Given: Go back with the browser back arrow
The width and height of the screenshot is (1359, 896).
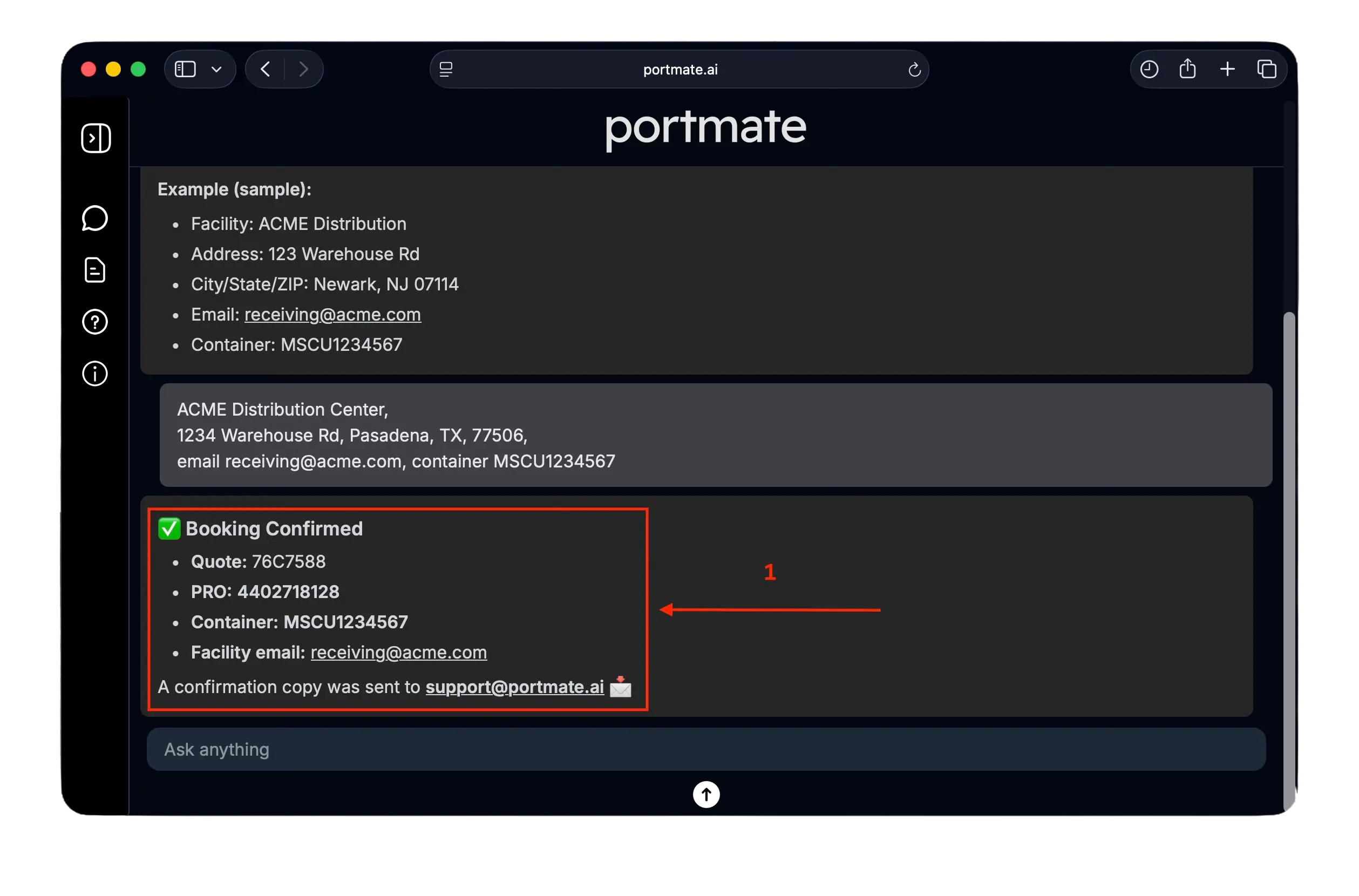Looking at the screenshot, I should [x=265, y=69].
